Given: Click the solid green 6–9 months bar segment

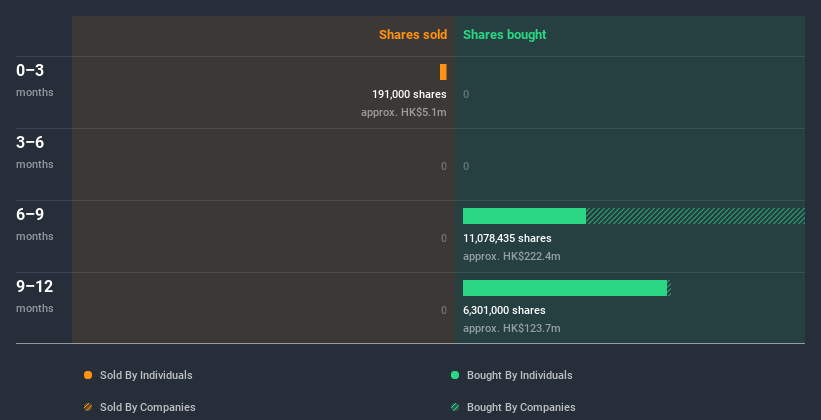Looking at the screenshot, I should 524,216.
